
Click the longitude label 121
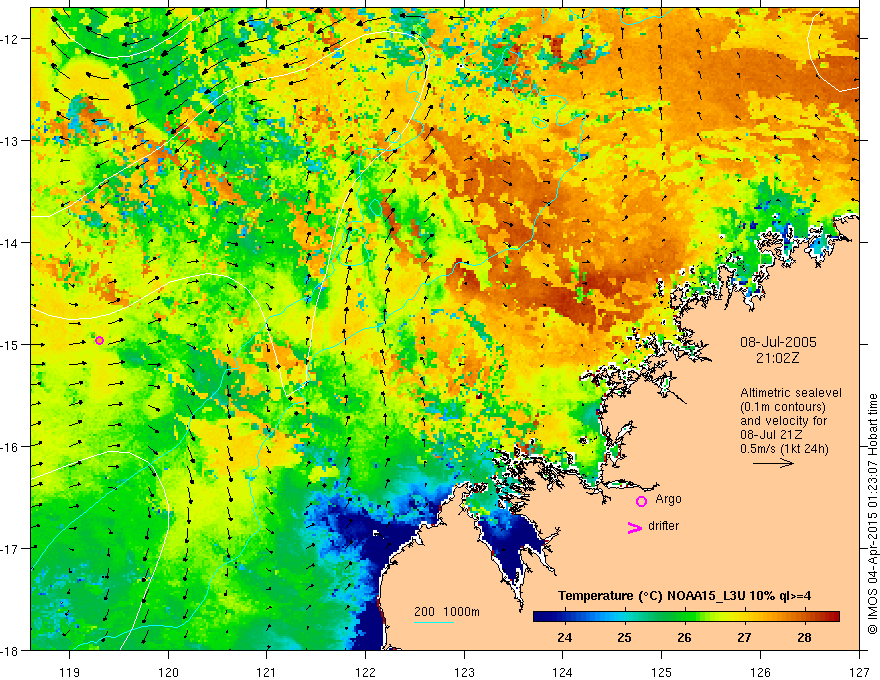tap(267, 672)
